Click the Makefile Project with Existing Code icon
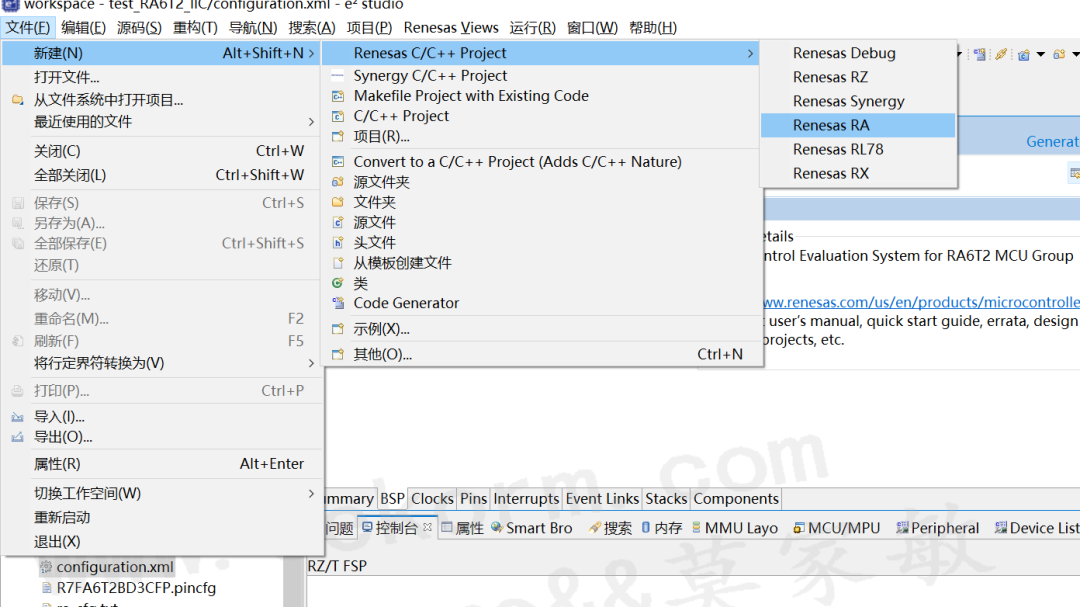1080x607 pixels. pyautogui.click(x=338, y=96)
